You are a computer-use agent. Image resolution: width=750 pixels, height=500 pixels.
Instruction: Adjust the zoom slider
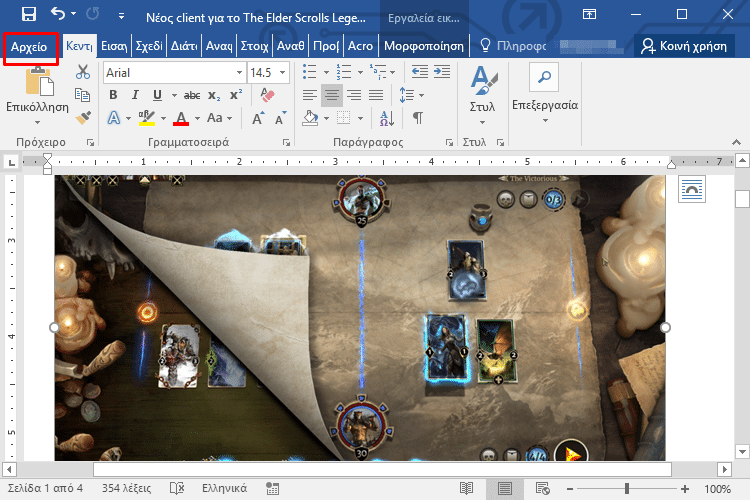coord(627,489)
